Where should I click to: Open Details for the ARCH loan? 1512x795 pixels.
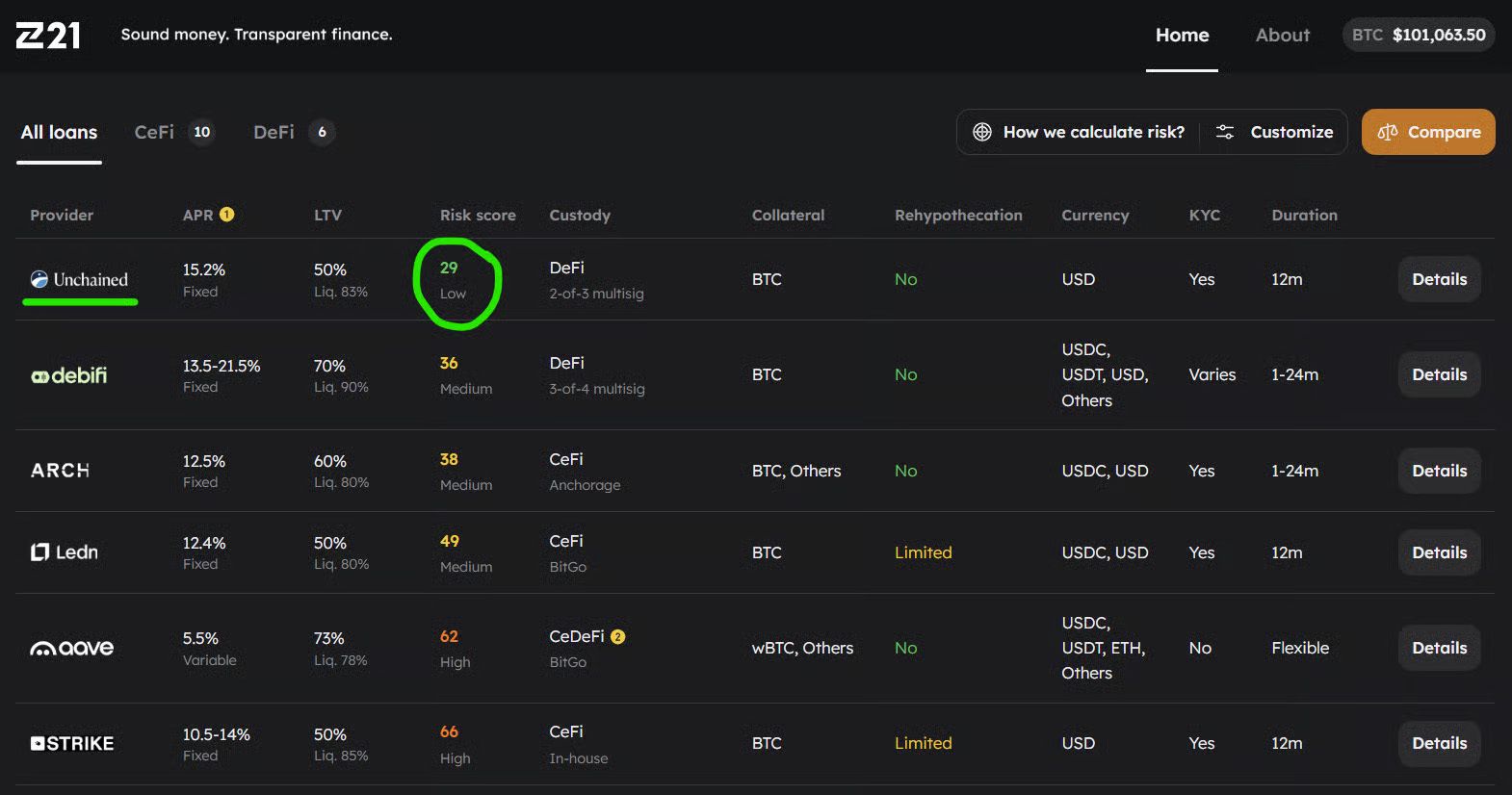(1439, 471)
